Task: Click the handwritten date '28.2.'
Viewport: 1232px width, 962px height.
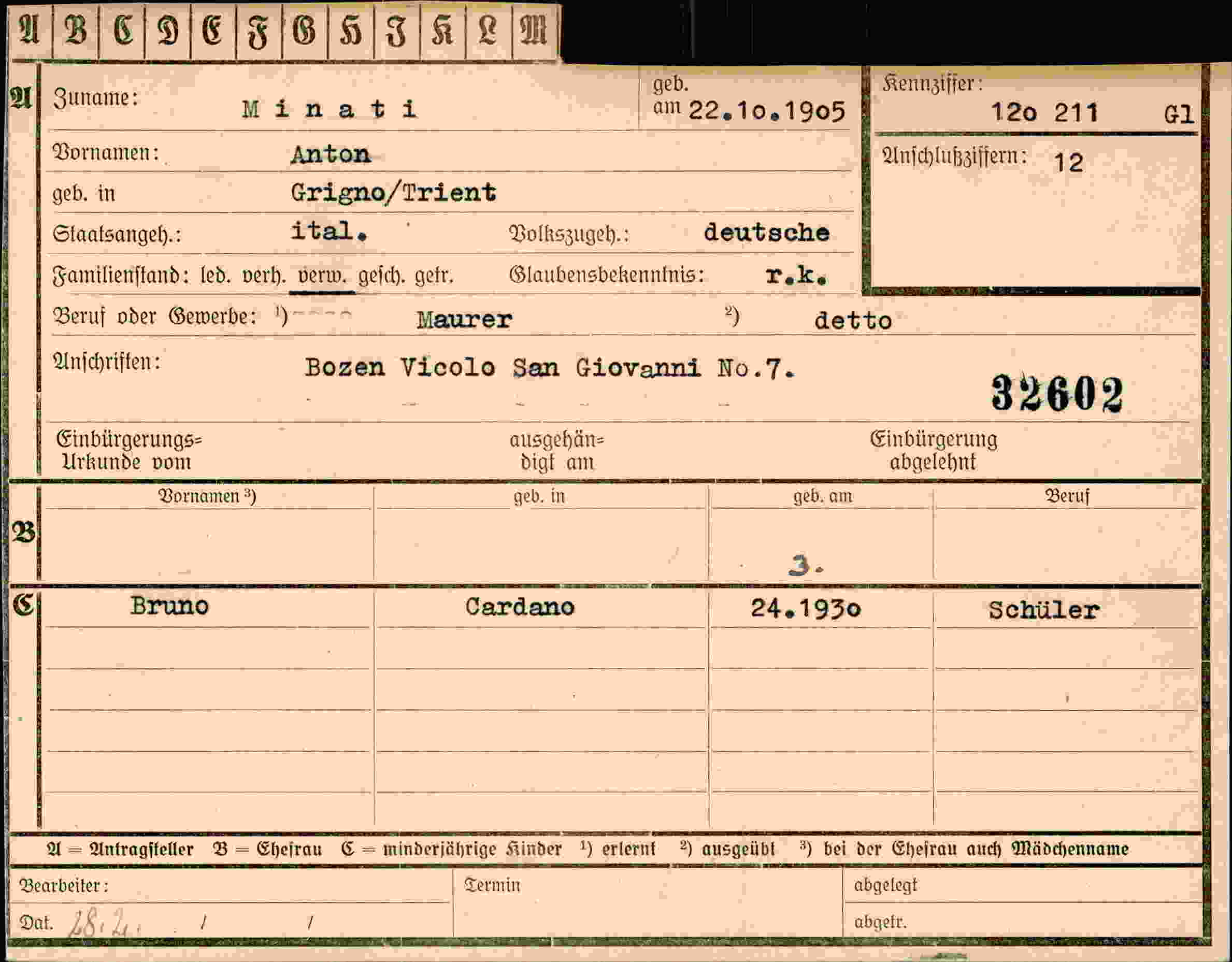Action: click(x=104, y=923)
